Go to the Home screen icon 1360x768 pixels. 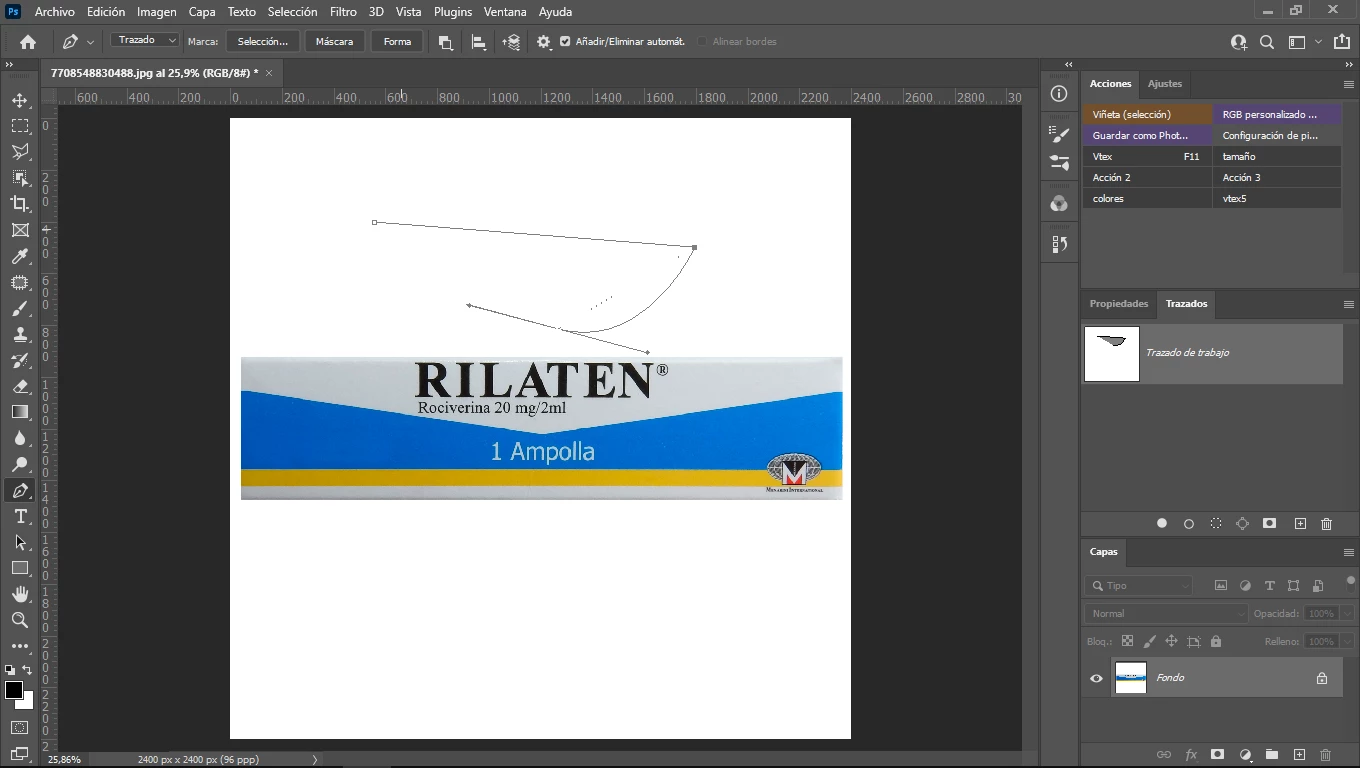tap(28, 42)
